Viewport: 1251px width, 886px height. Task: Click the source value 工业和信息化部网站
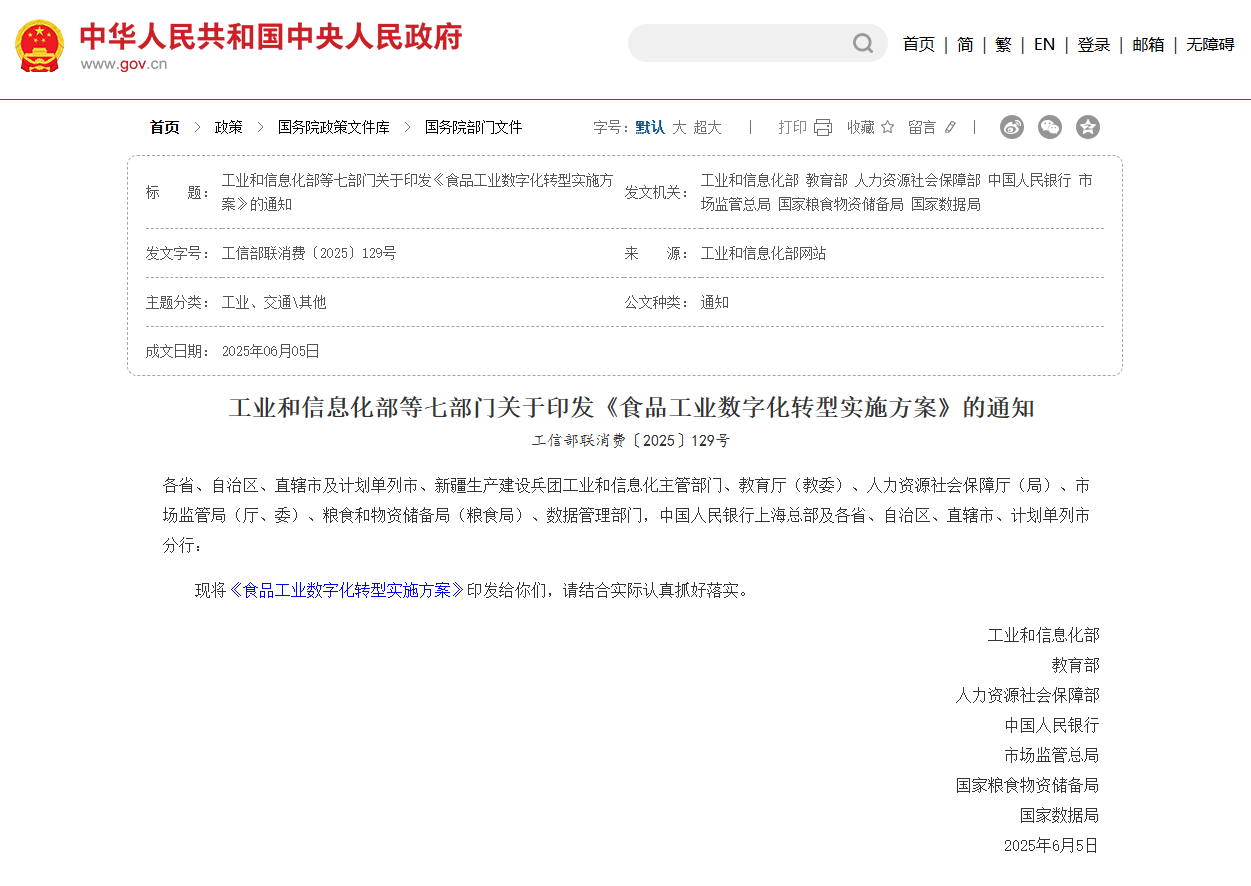763,253
